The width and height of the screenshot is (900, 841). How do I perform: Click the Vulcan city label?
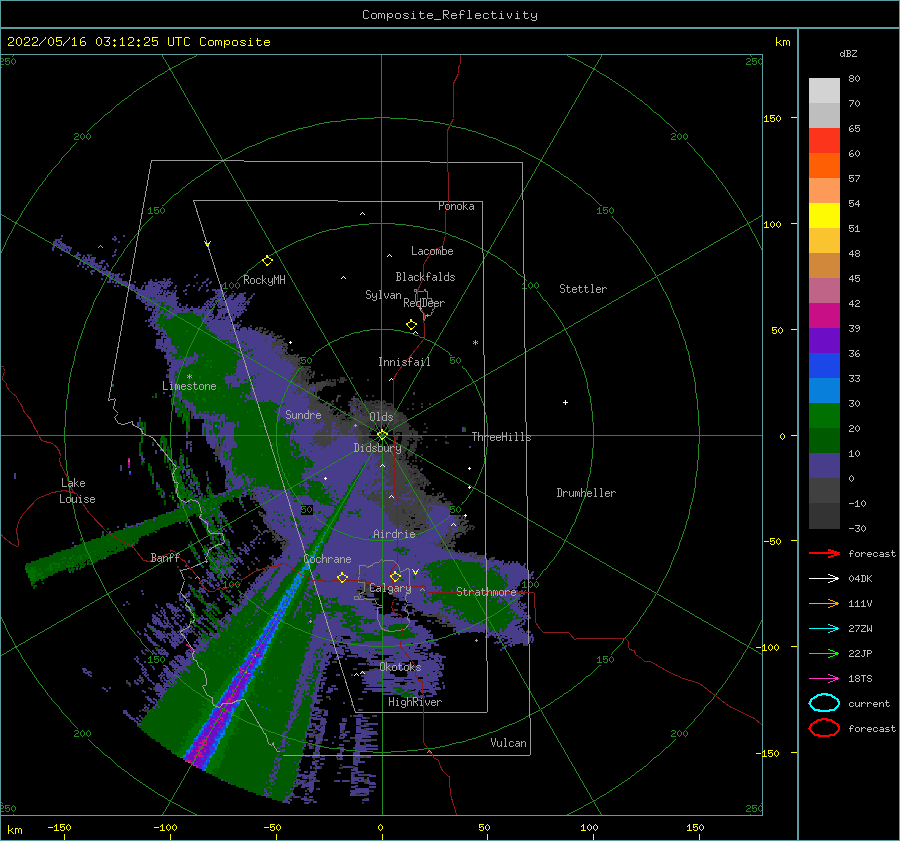tap(508, 743)
